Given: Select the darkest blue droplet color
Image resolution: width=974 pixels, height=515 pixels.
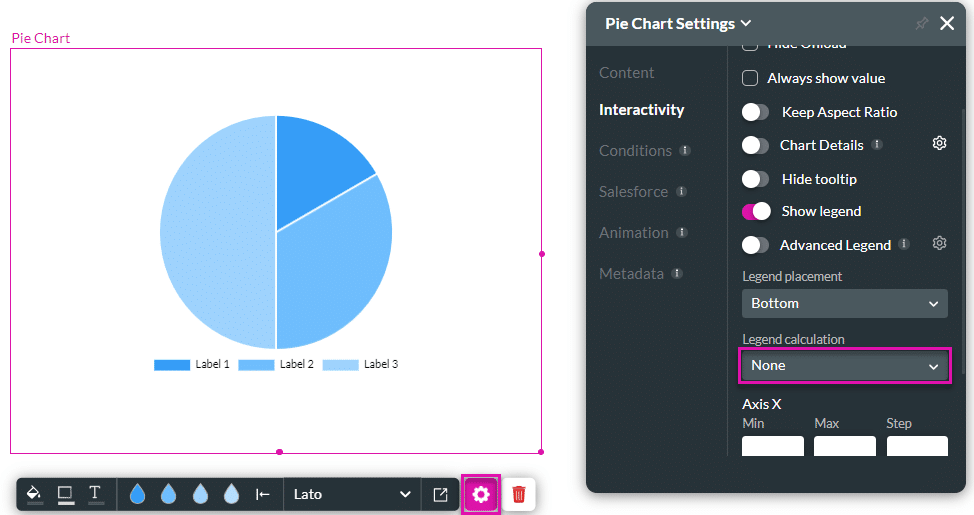Looking at the screenshot, I should (x=138, y=494).
